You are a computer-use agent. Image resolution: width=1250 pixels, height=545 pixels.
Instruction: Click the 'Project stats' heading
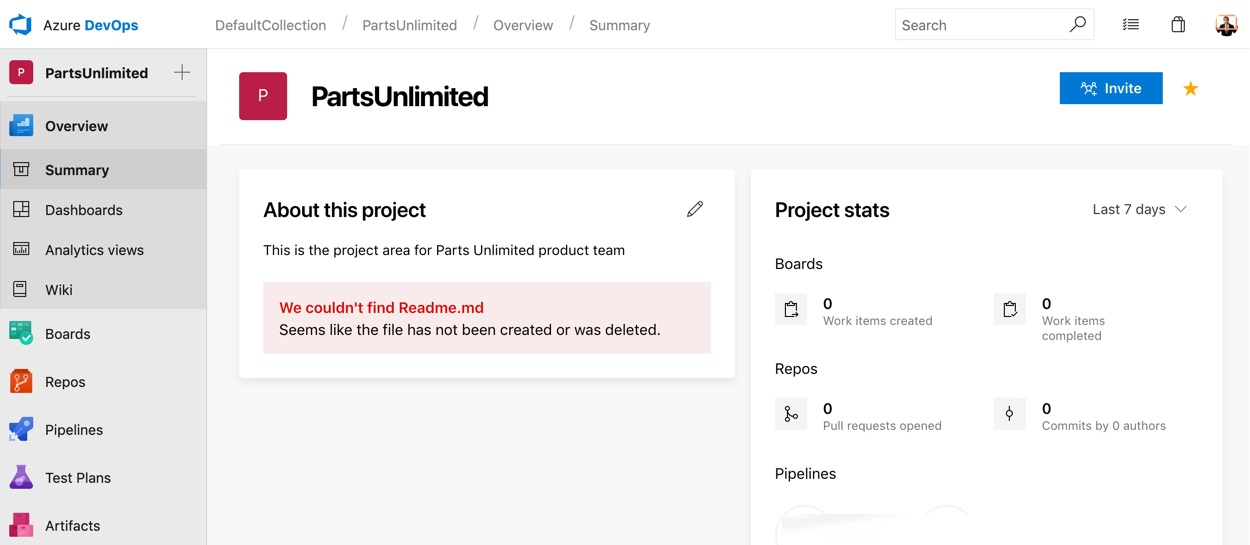(832, 210)
